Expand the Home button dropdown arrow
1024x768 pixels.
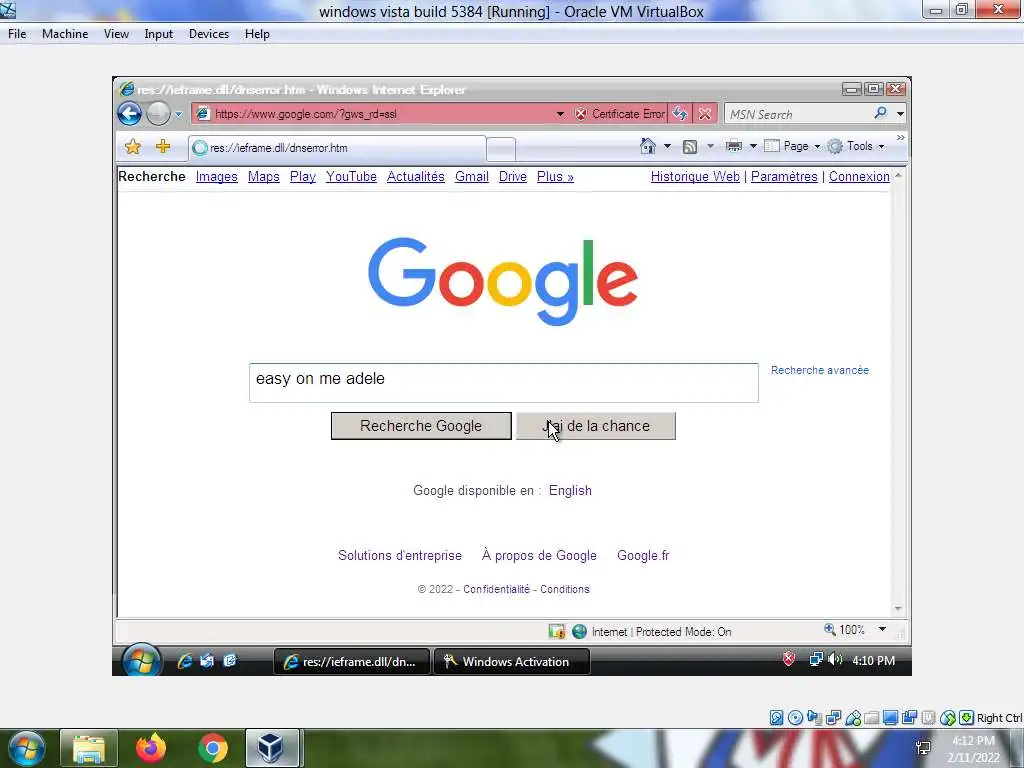(x=667, y=146)
